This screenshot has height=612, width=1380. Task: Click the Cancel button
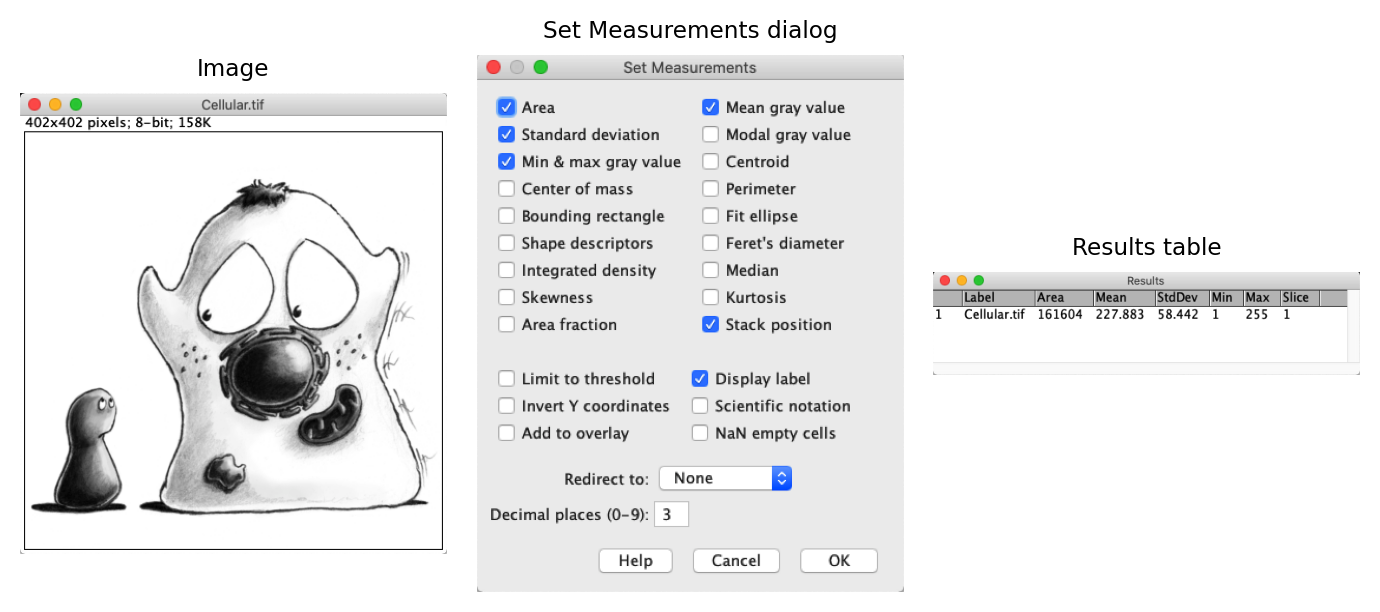coord(736,561)
